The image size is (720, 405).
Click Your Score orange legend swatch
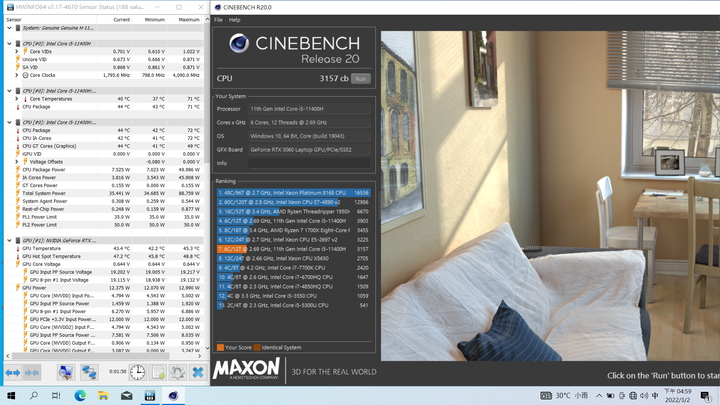[220, 348]
